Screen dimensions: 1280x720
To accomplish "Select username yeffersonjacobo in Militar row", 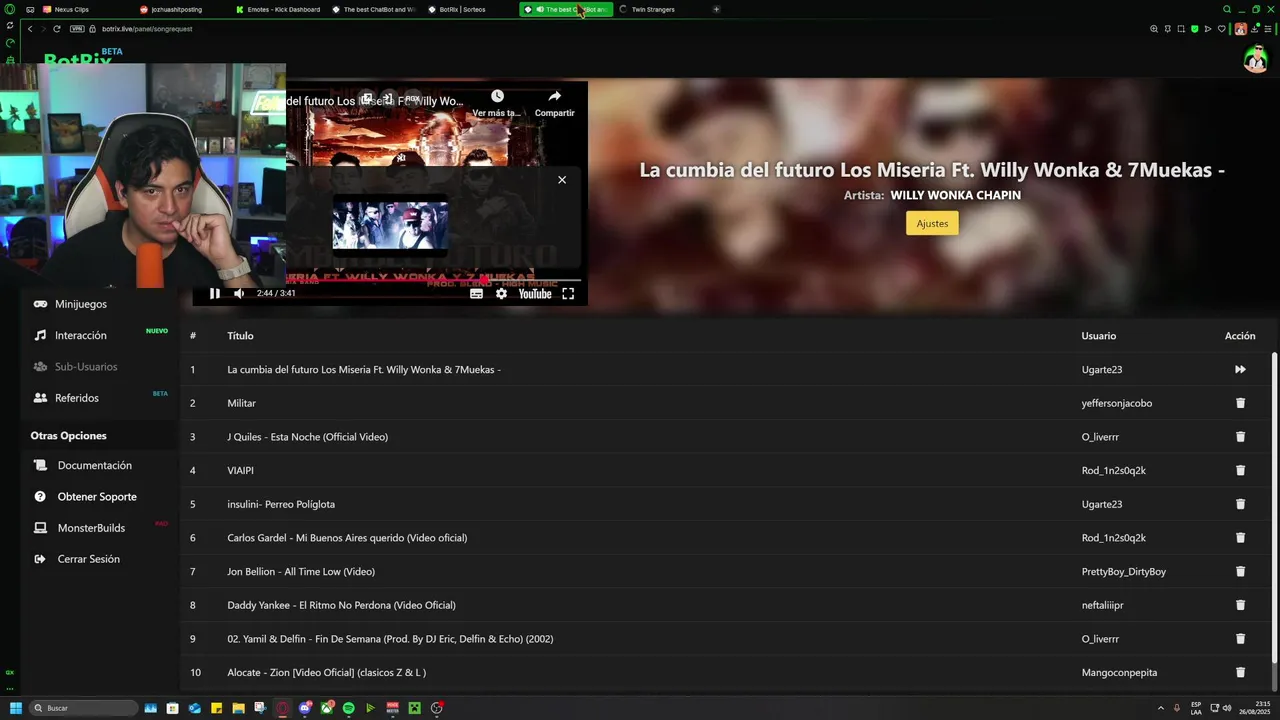I will click(1116, 403).
